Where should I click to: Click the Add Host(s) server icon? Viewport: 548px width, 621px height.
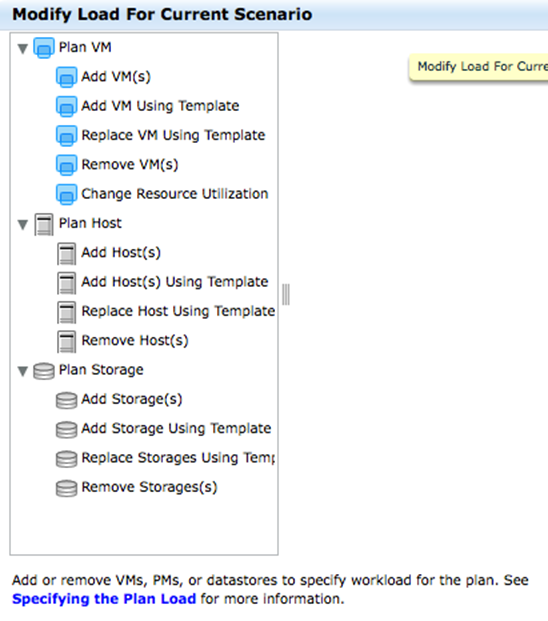(x=66, y=253)
